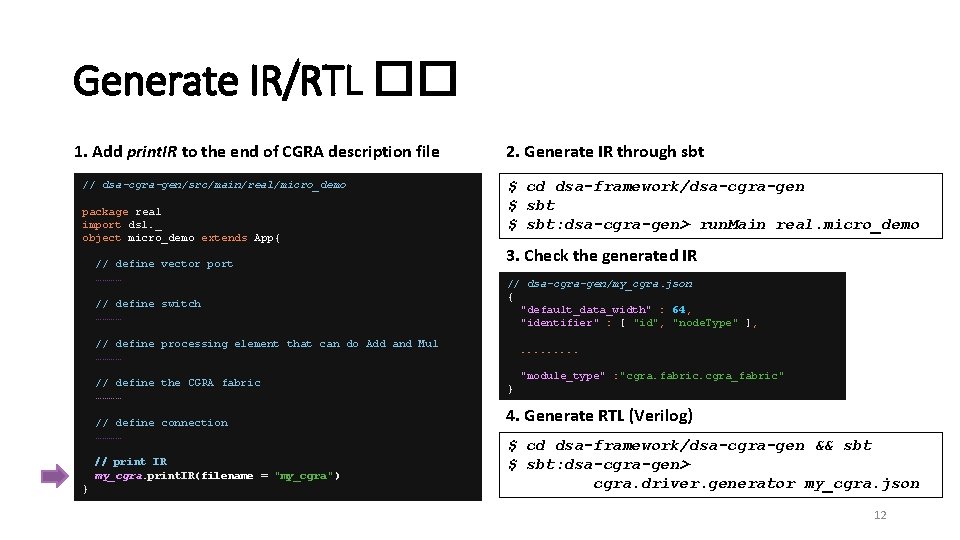Viewport: 960px width, 540px height.
Task: Click the standalone command "$ sbt"
Action: tap(531, 206)
